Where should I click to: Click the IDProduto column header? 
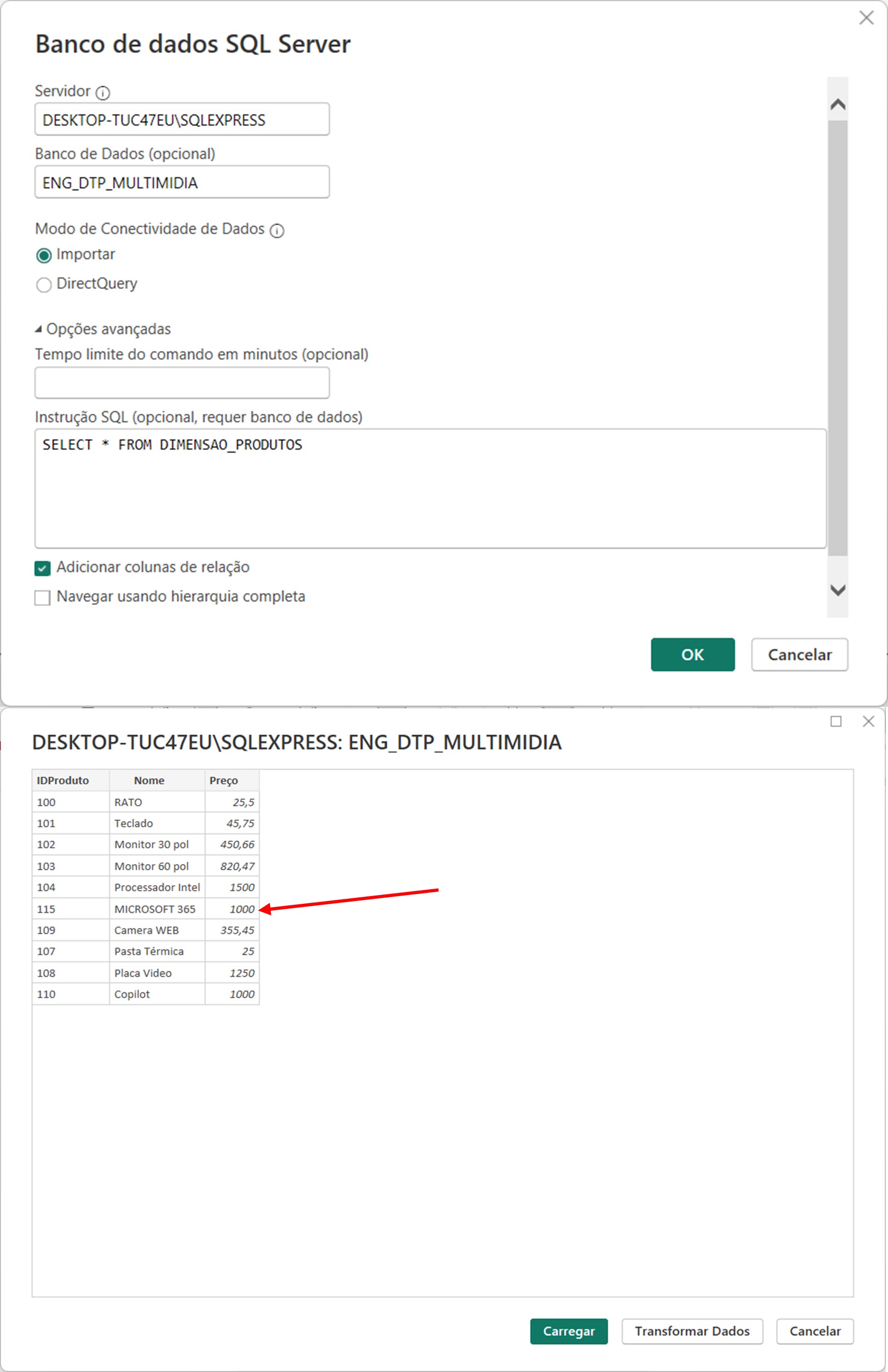71,780
